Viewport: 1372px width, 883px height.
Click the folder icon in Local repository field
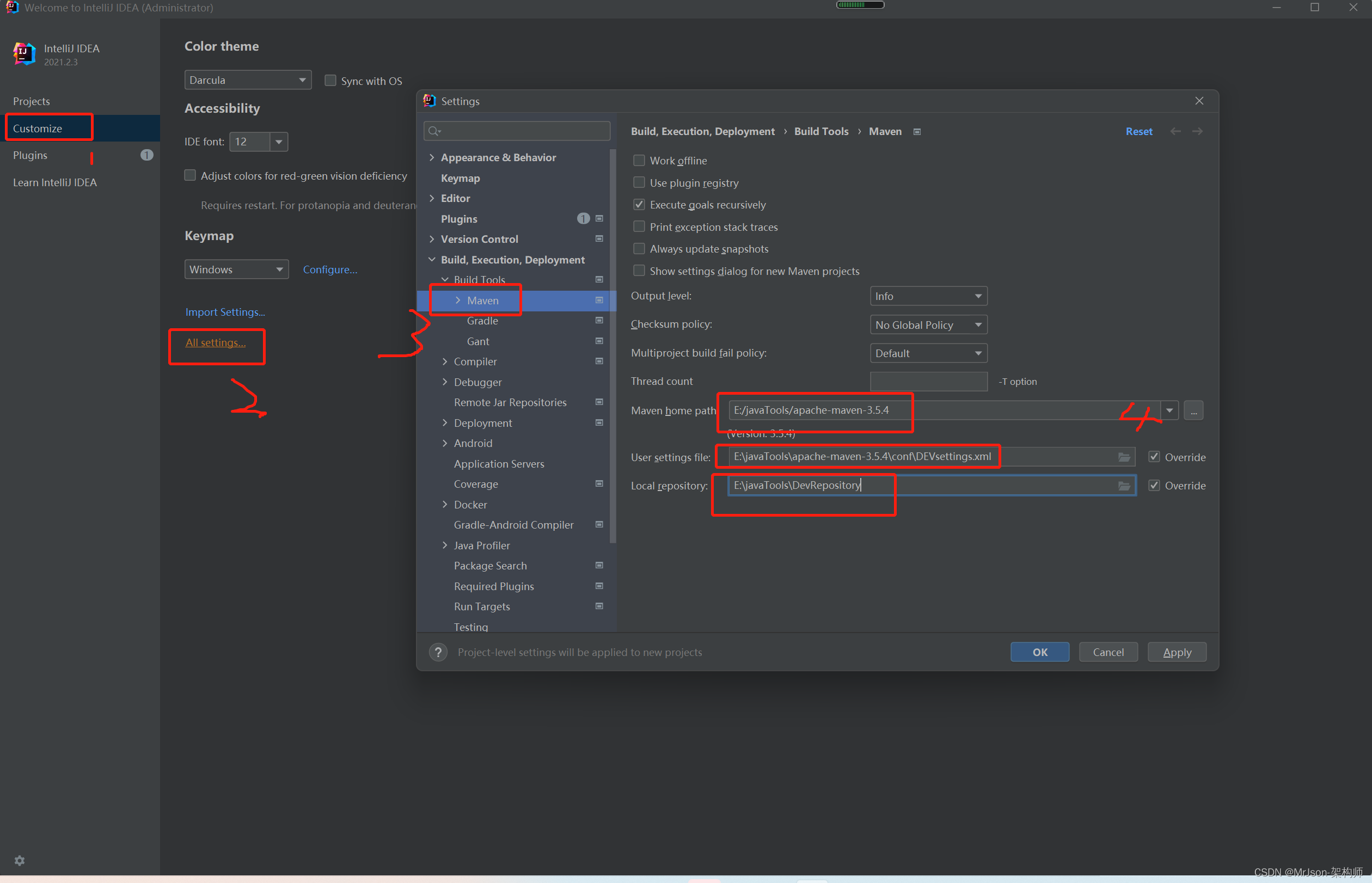point(1124,486)
